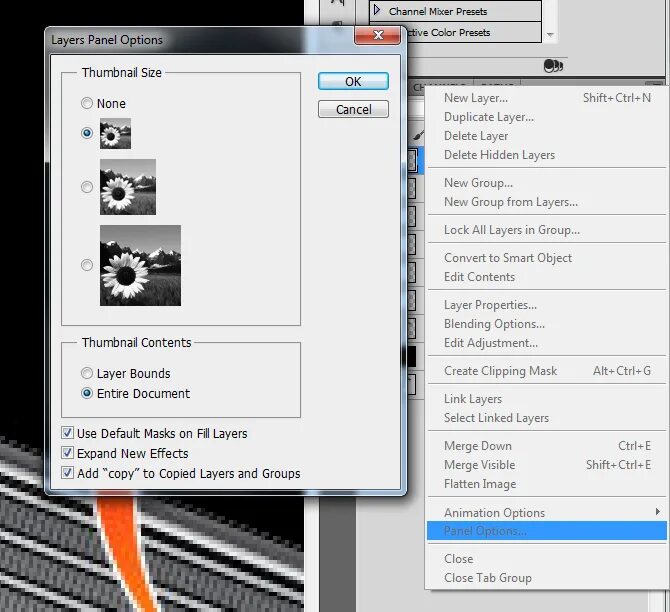Close the Layers Panel Options window

tap(377, 35)
